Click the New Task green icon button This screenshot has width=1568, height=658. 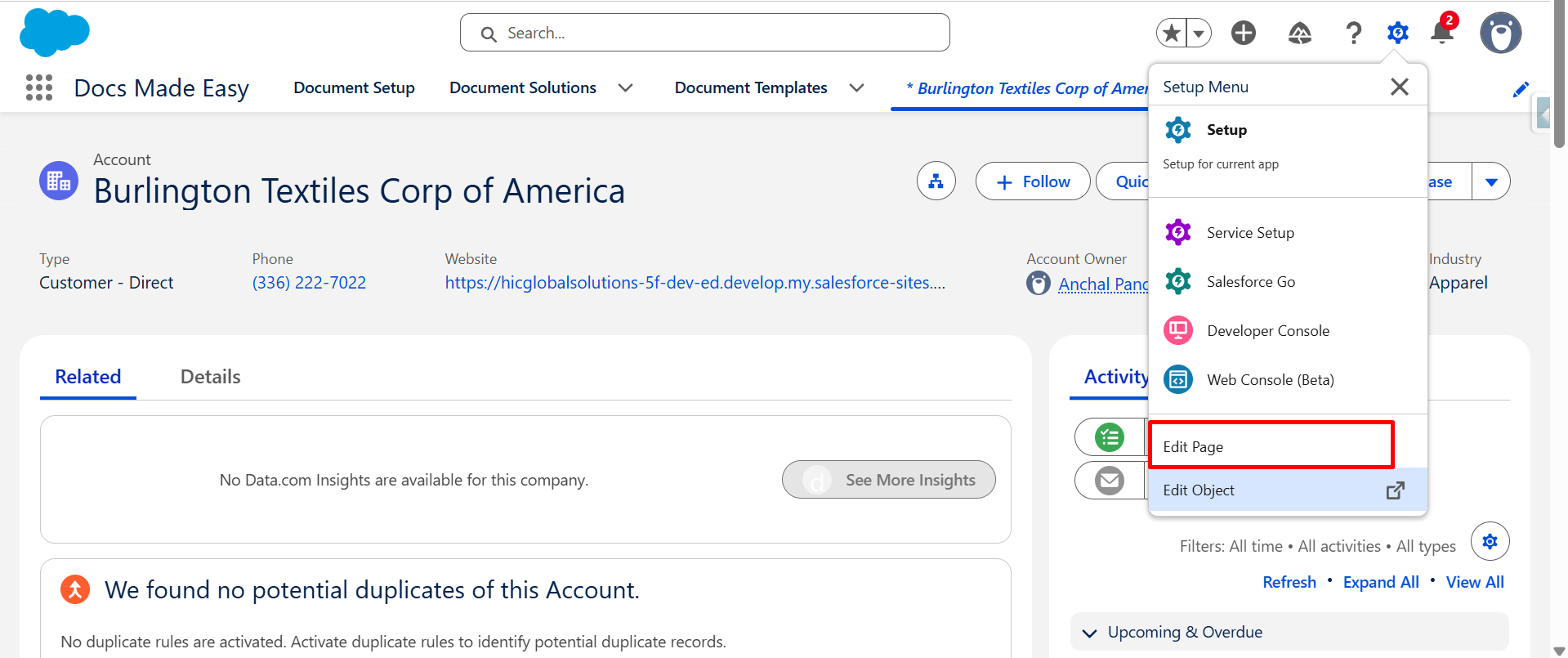(x=1110, y=437)
